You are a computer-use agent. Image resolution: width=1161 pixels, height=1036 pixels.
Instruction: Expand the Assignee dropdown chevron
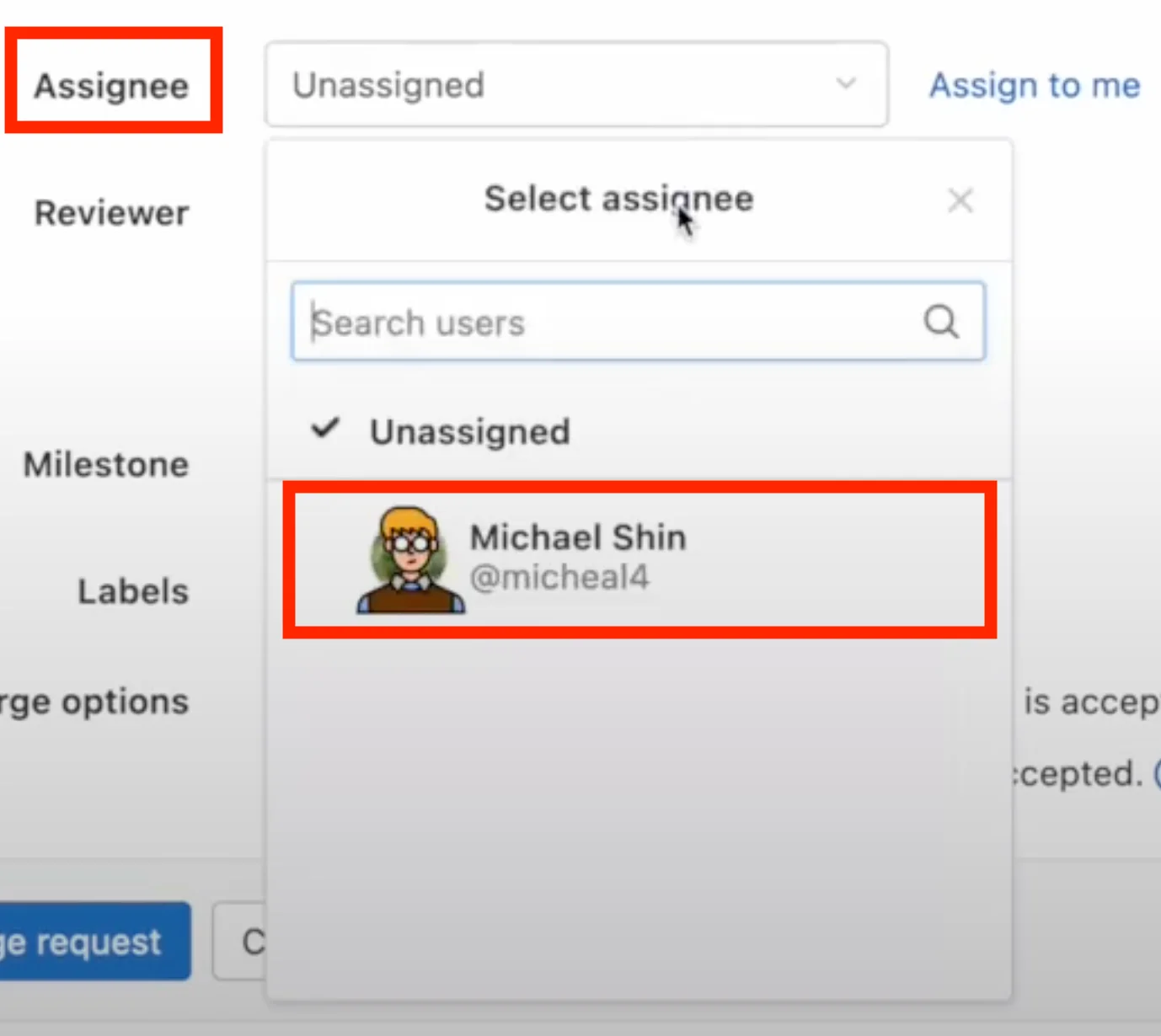[846, 83]
